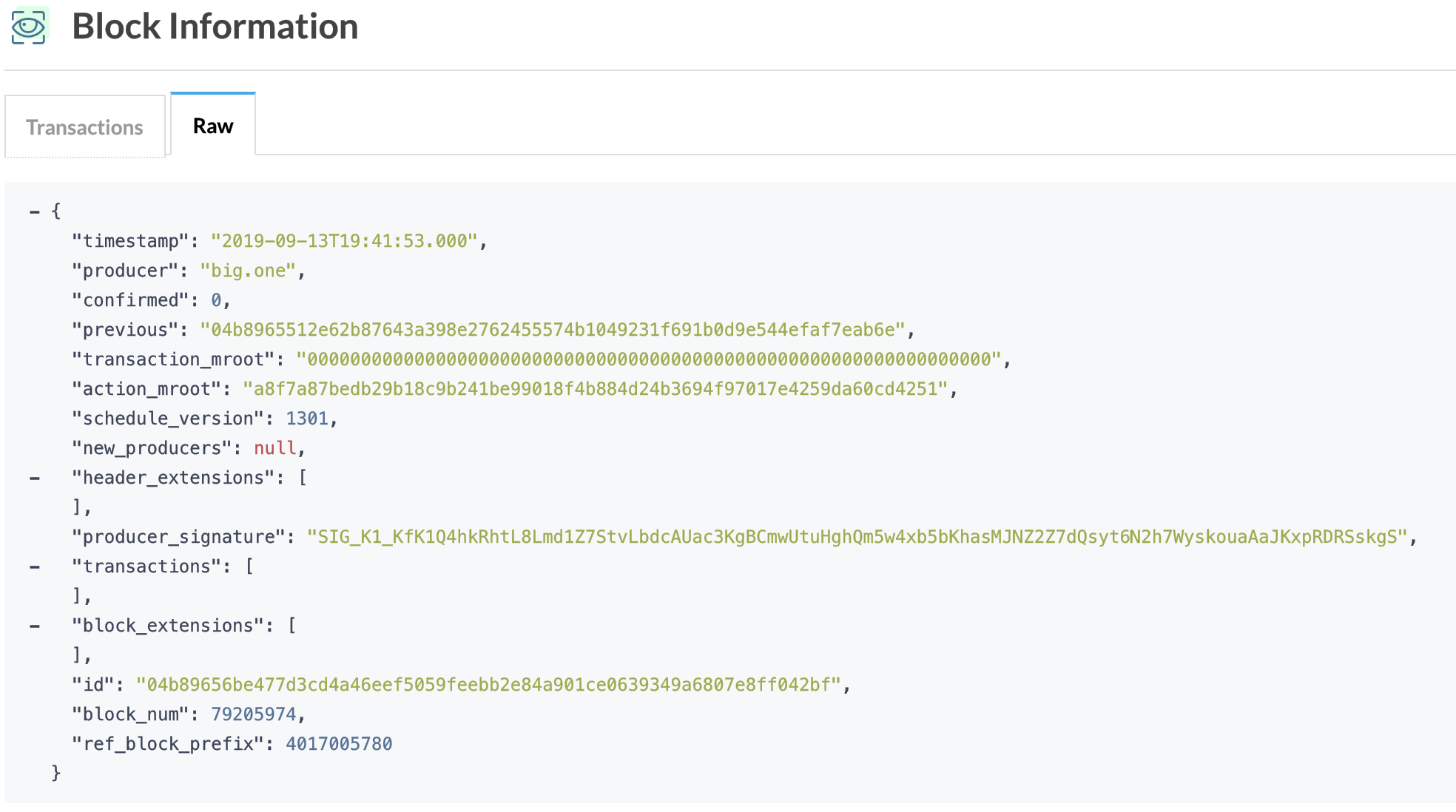Click the action_mroot hash value
The width and height of the screenshot is (1456, 812).
596,389
